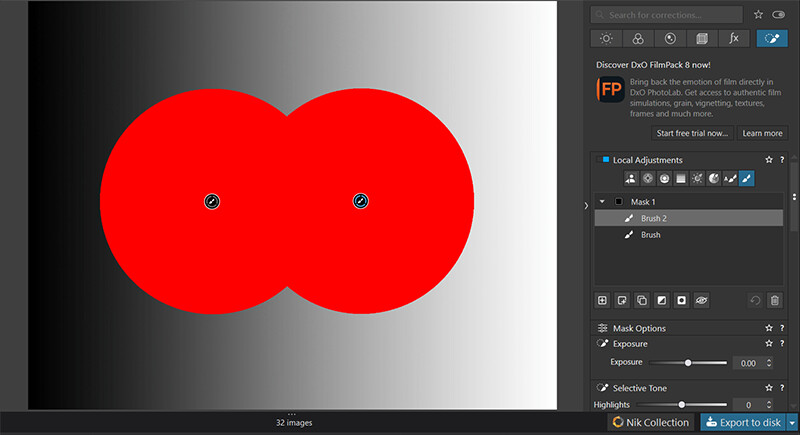Click the Search for corrections field

pyautogui.click(x=666, y=15)
